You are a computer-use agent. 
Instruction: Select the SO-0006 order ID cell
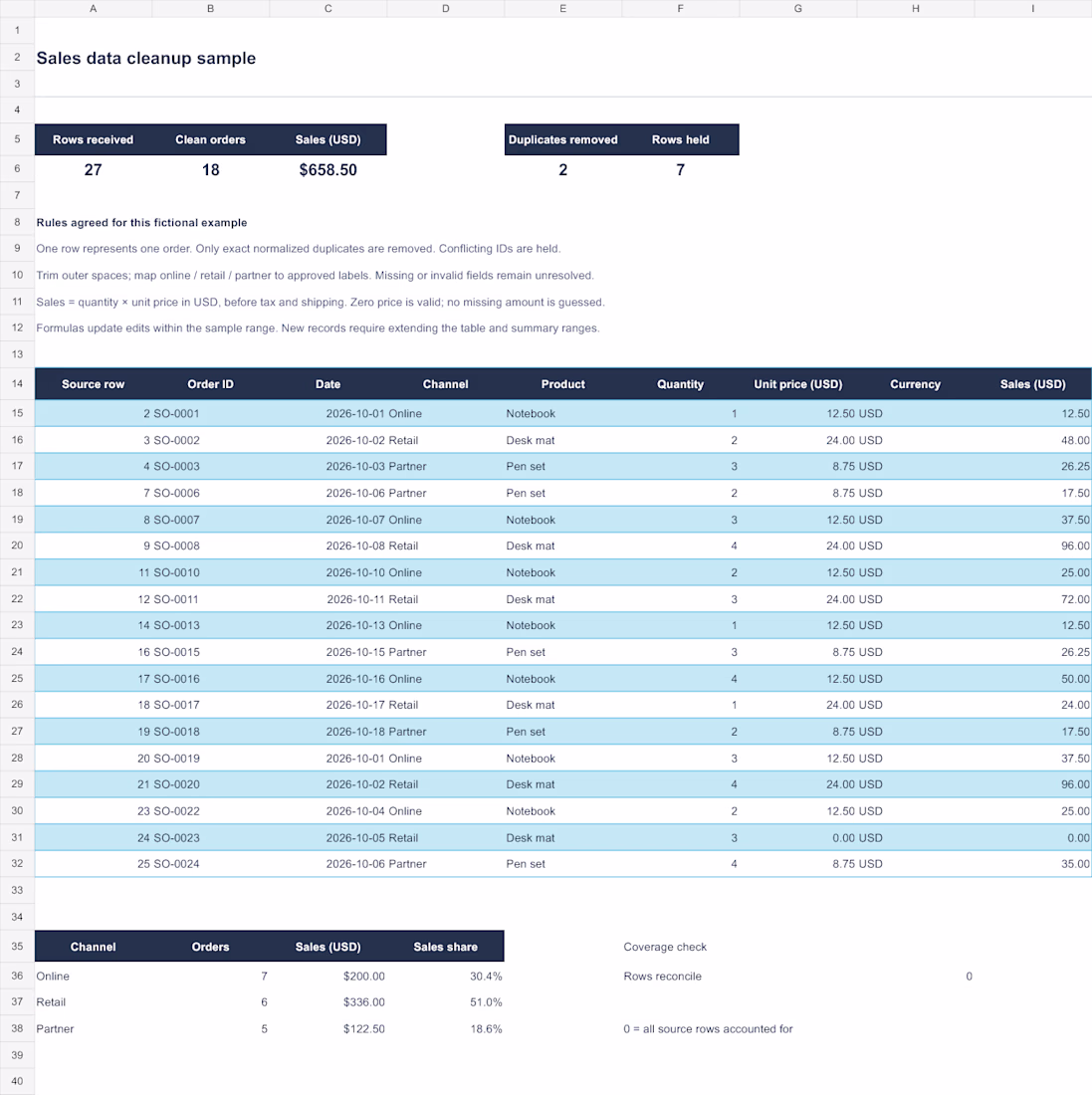point(210,493)
